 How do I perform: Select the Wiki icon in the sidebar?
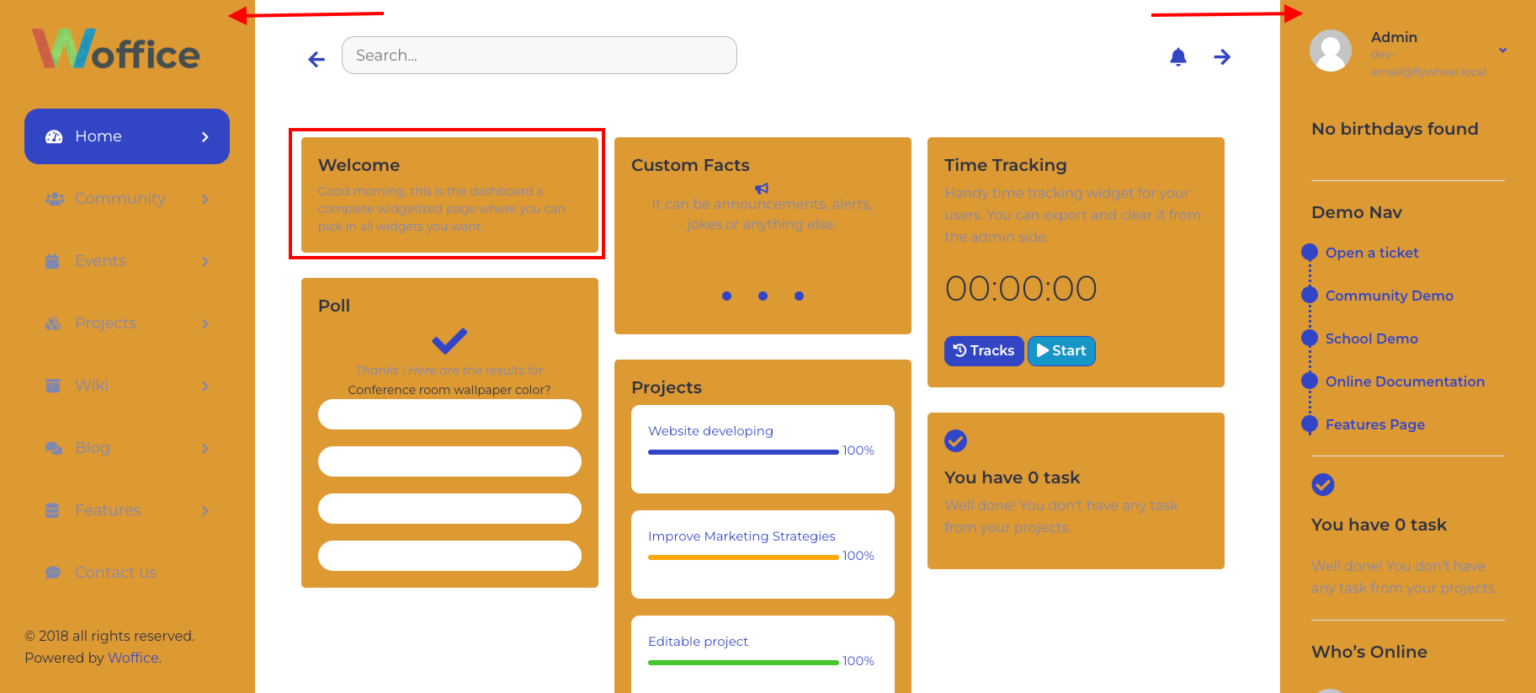51,385
